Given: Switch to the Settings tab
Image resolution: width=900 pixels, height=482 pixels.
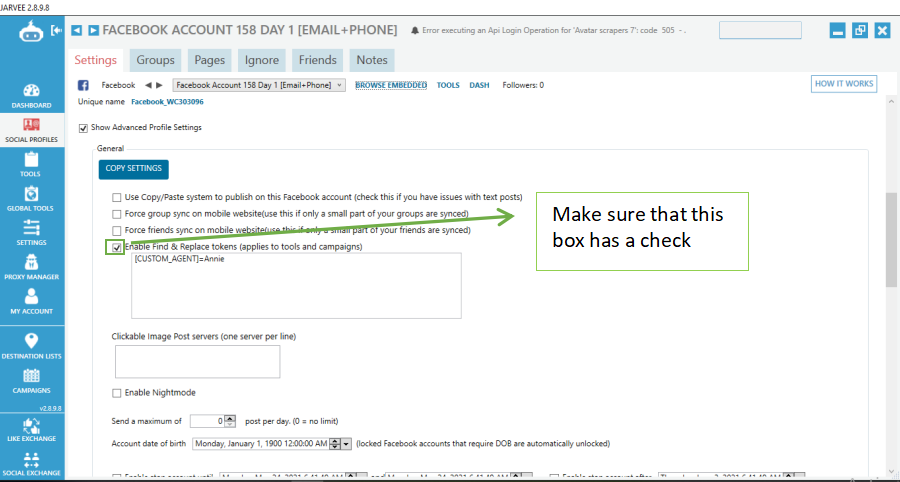Looking at the screenshot, I should pyautogui.click(x=95, y=60).
